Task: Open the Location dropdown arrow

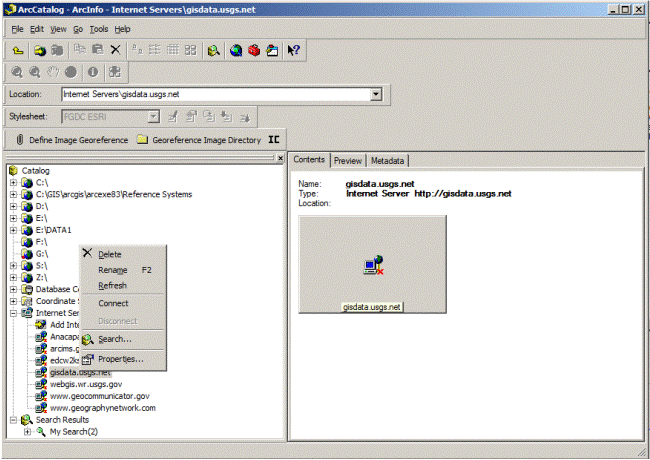Action: pos(376,94)
